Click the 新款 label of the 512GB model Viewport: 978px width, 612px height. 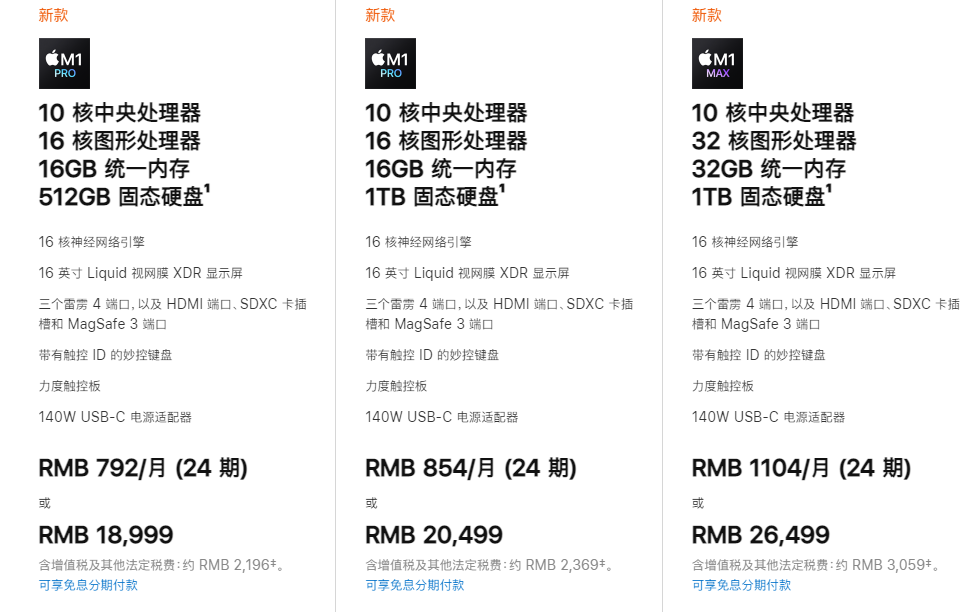[53, 15]
